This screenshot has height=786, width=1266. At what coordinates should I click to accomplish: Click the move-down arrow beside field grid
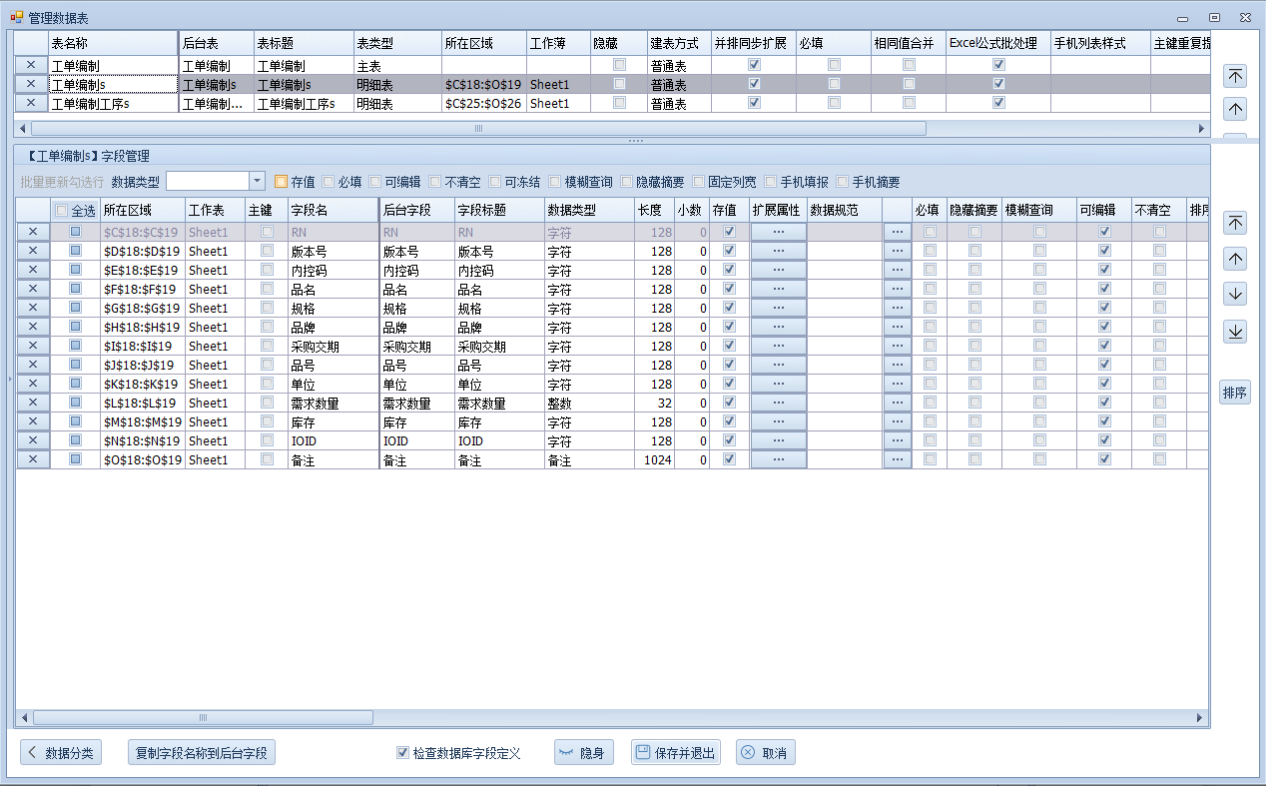(1235, 294)
